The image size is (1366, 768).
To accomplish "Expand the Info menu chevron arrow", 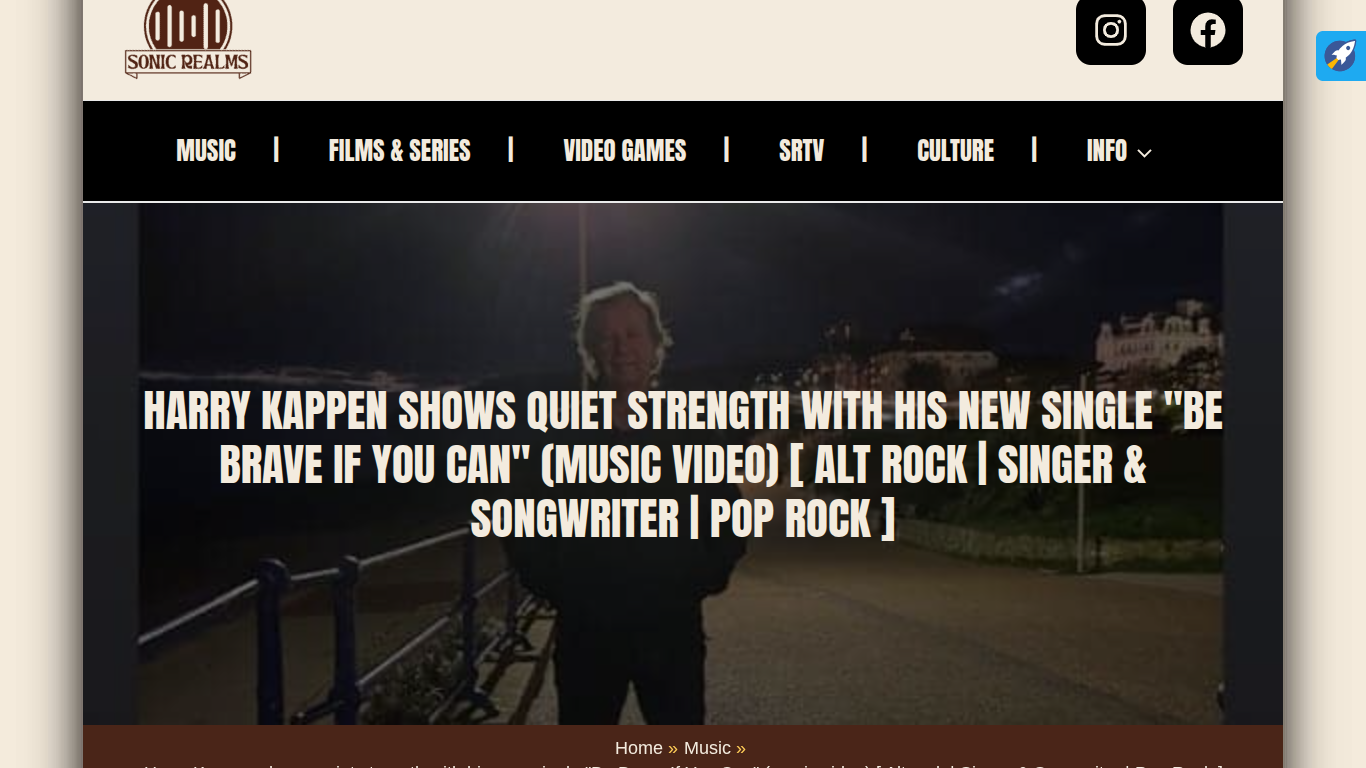I will tap(1145, 153).
